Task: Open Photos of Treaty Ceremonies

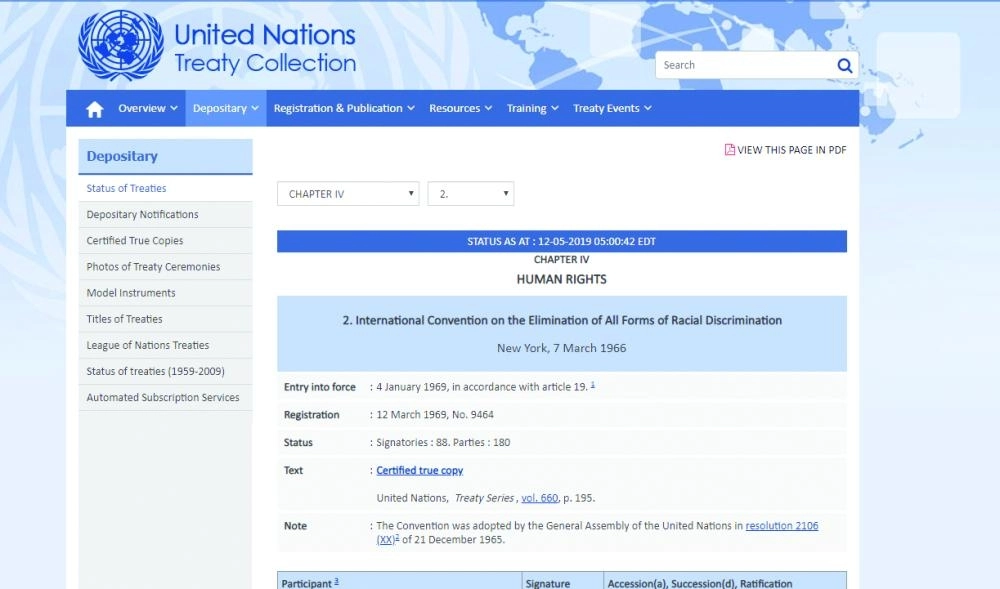Action: 153,267
